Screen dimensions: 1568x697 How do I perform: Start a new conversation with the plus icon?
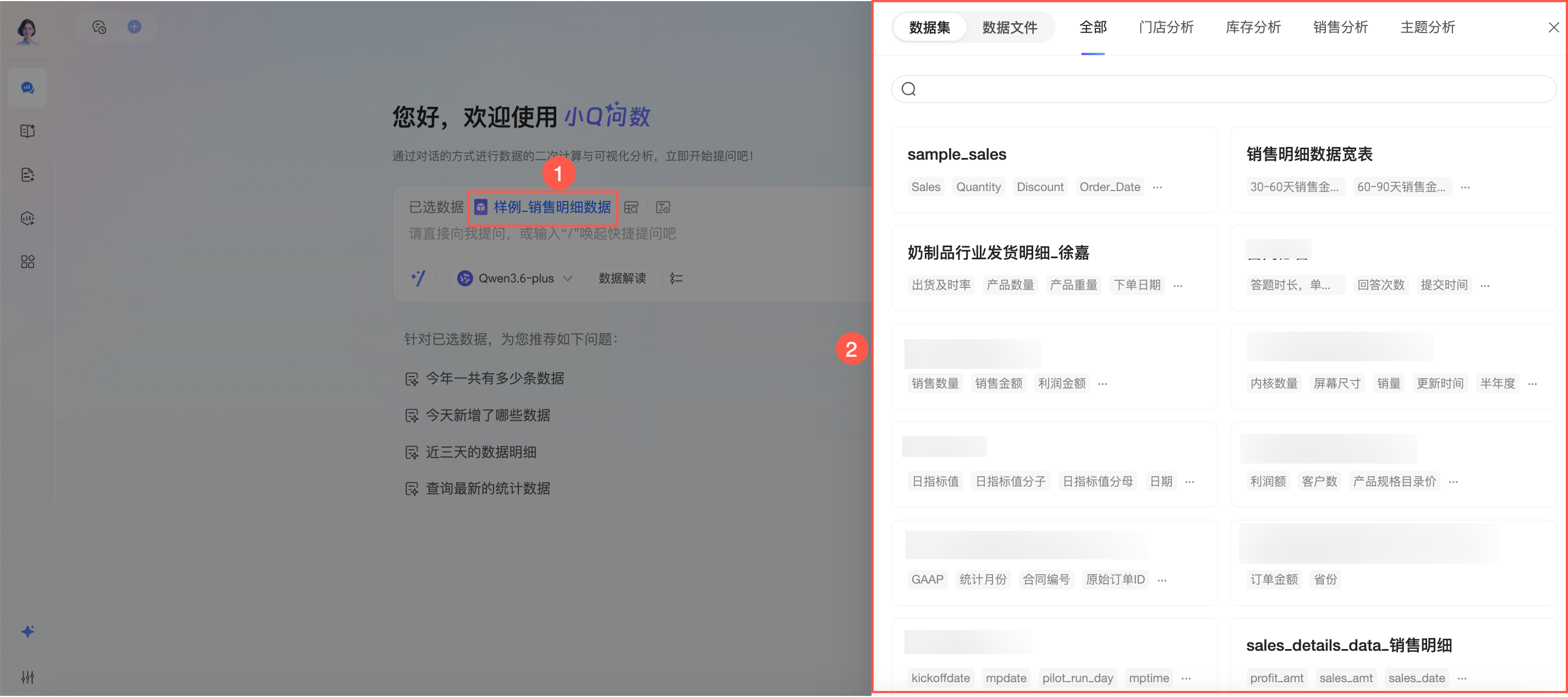(x=135, y=27)
